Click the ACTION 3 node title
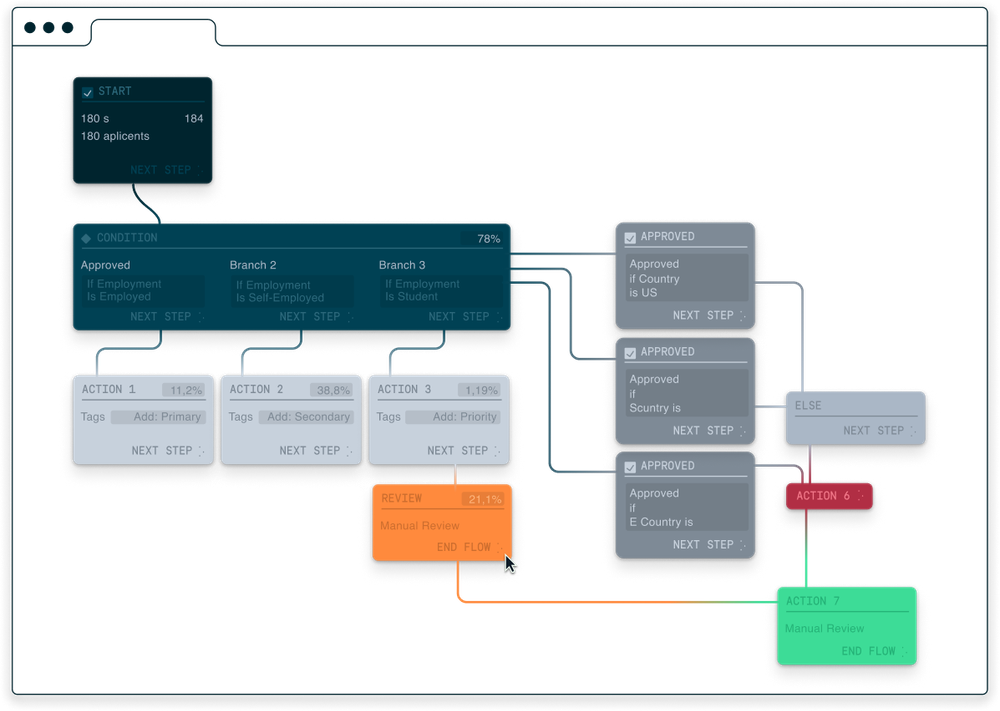The height and width of the screenshot is (711, 1000). click(x=404, y=389)
